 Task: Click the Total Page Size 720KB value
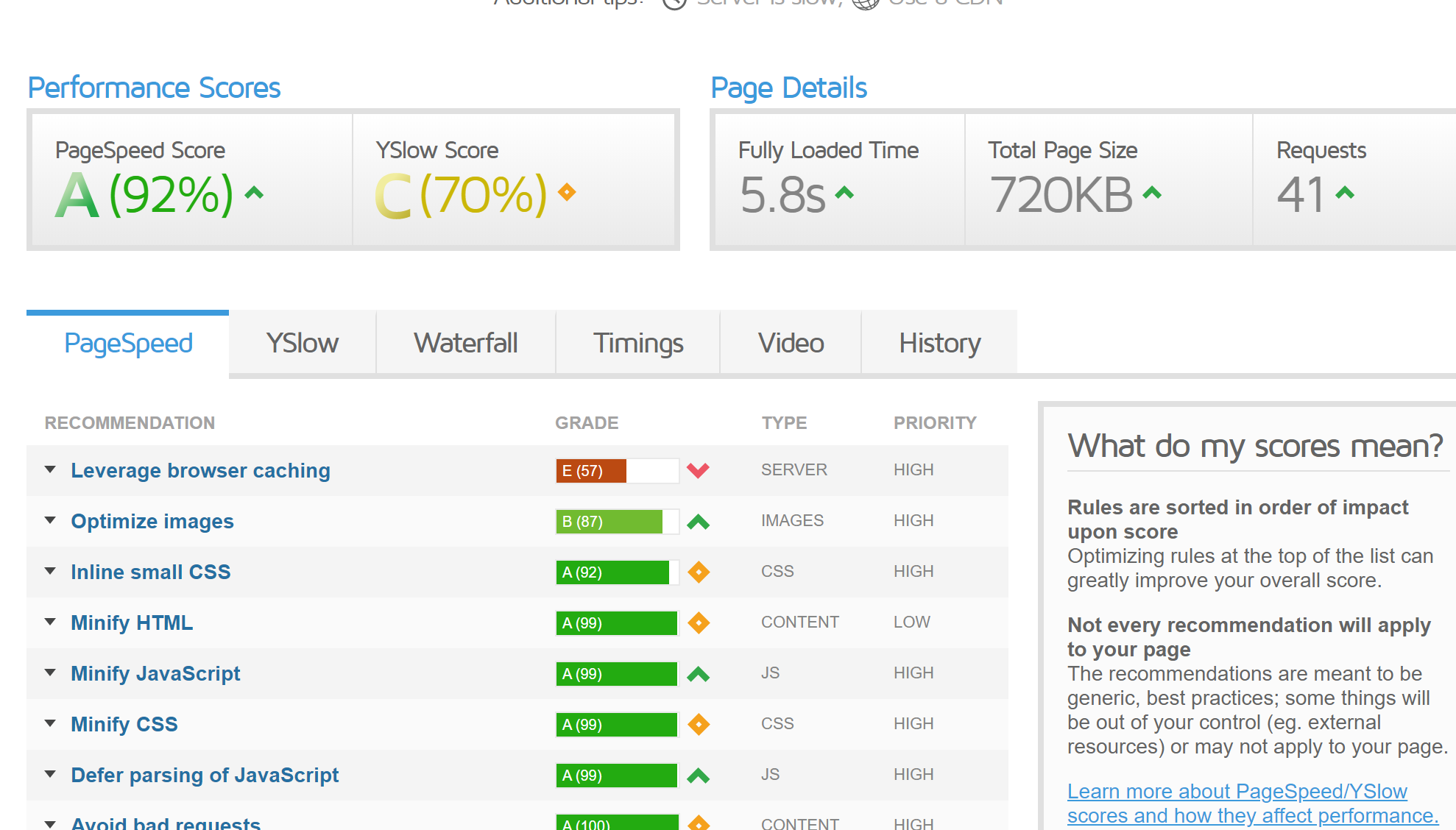point(1061,195)
